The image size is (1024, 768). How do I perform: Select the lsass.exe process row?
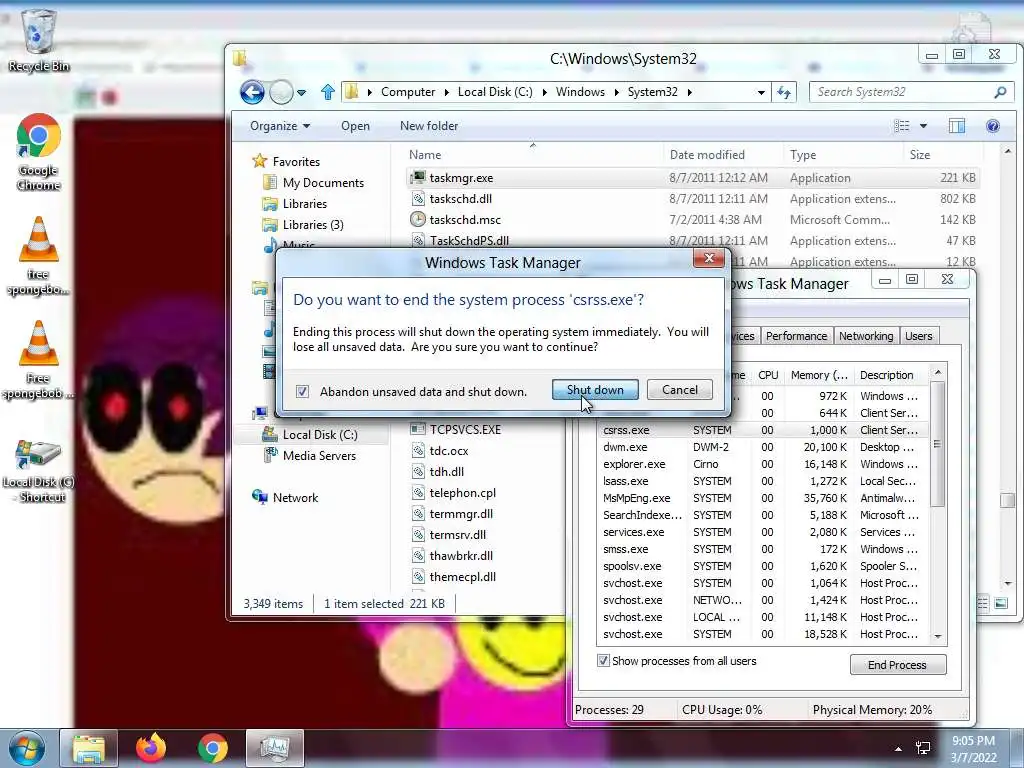pyautogui.click(x=762, y=481)
